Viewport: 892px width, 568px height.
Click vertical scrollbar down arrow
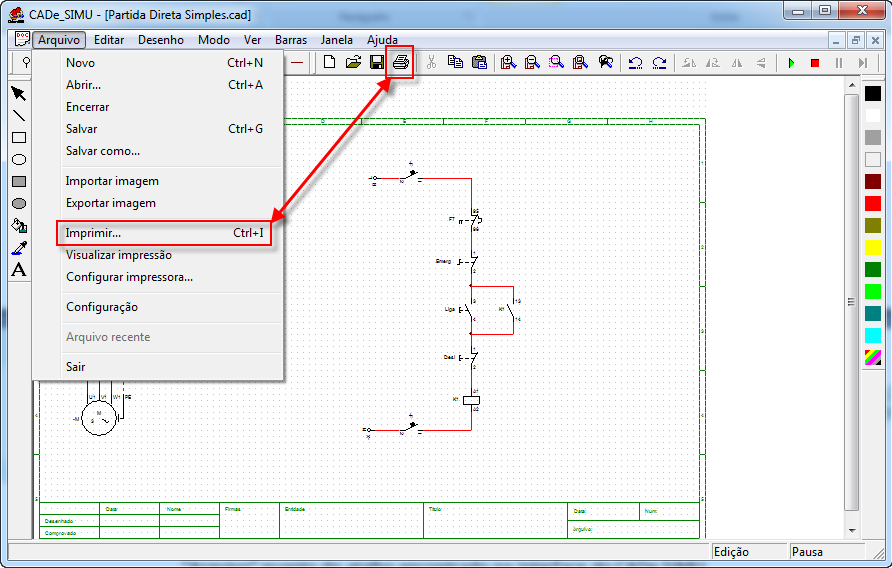(x=851, y=531)
